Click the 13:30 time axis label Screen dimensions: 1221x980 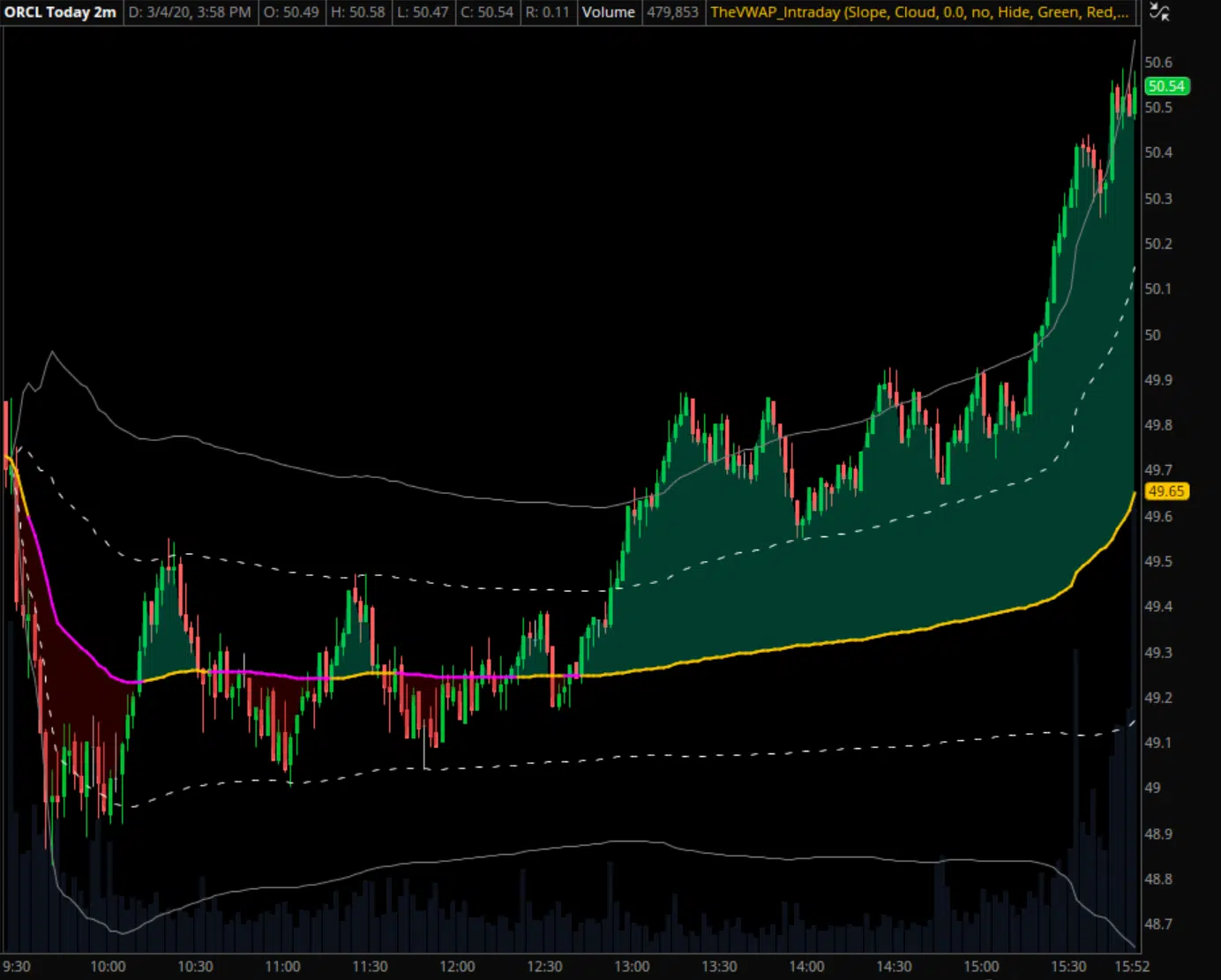(x=719, y=966)
